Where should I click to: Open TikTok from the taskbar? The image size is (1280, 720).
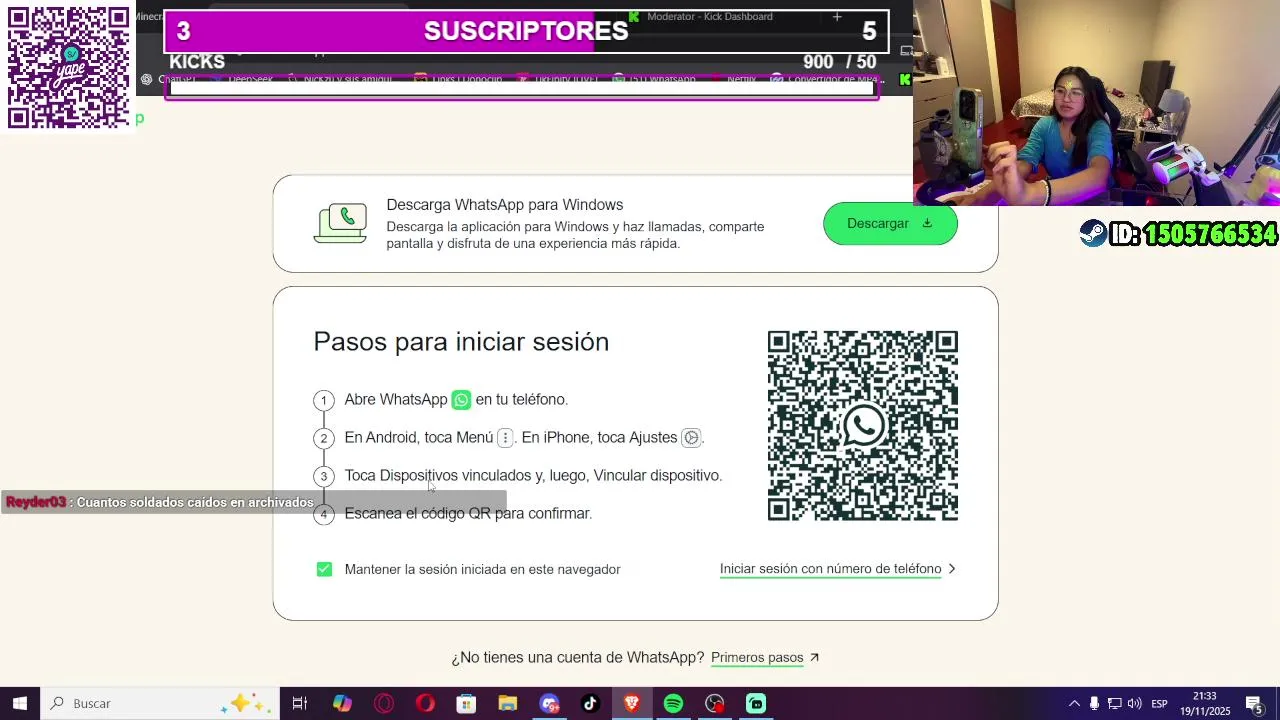tap(590, 704)
